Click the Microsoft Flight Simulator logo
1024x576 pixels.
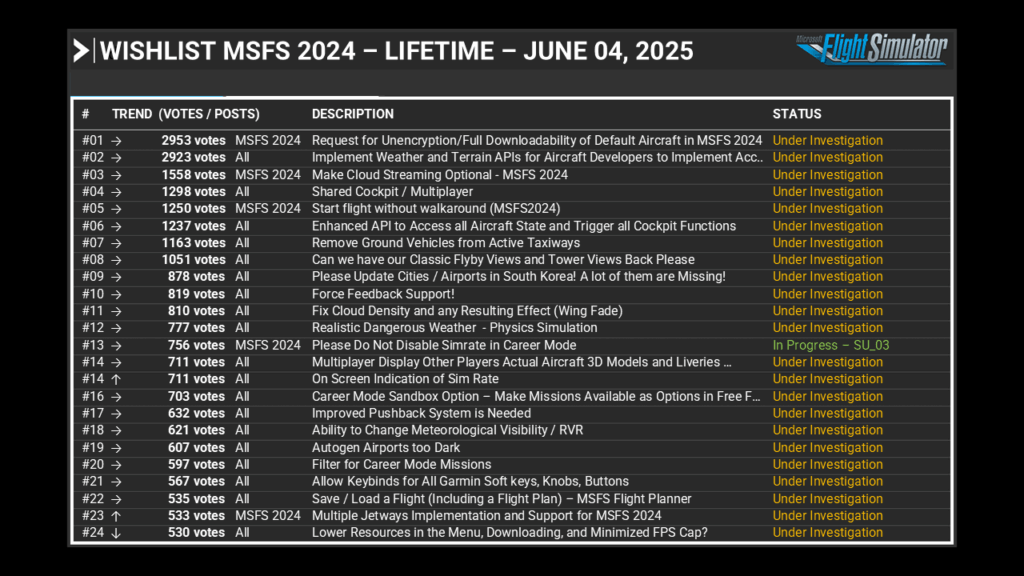[870, 48]
